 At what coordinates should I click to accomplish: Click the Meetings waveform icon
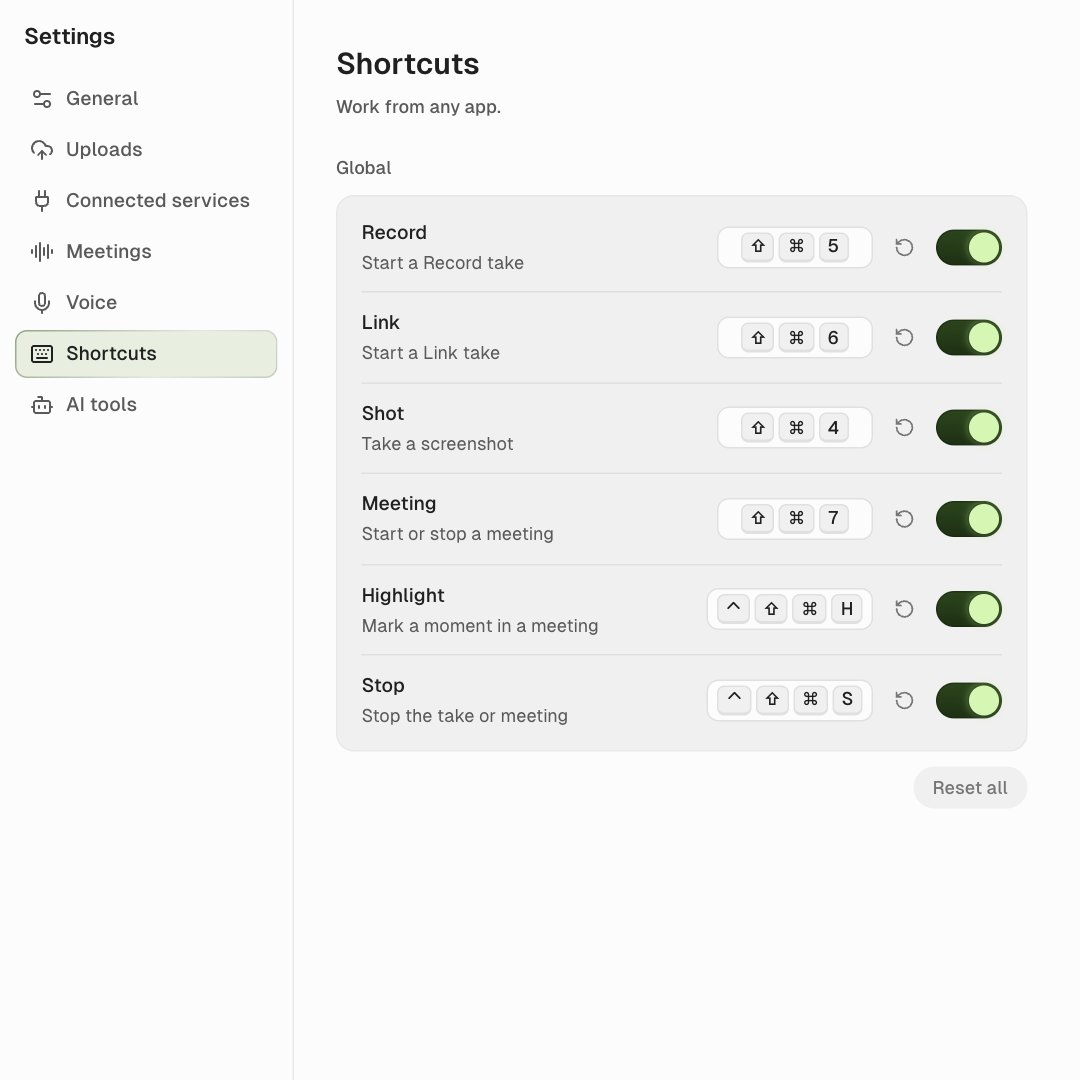coord(42,251)
